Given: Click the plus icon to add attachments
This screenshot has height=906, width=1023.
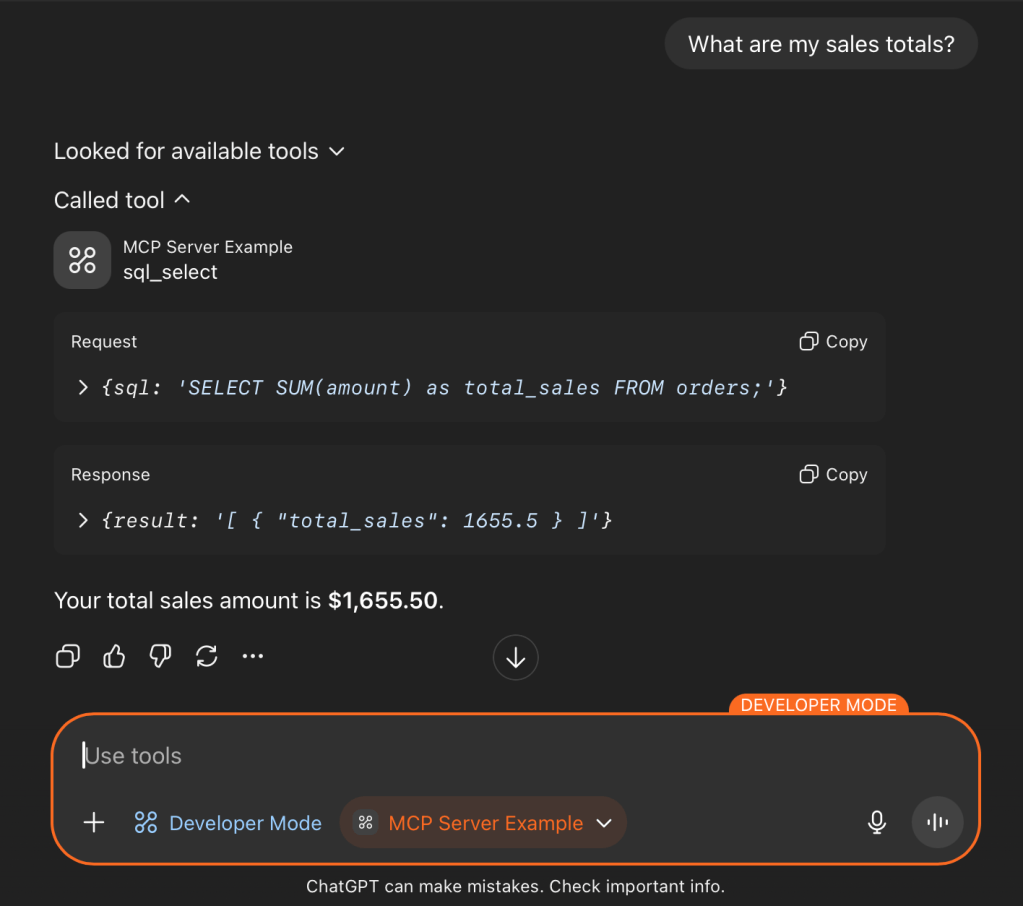Looking at the screenshot, I should [x=93, y=823].
